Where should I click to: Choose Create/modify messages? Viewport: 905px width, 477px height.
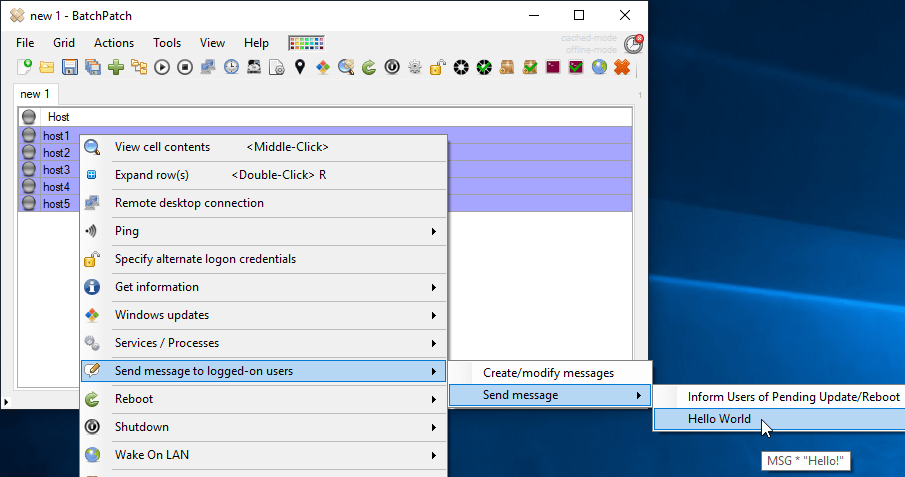coord(550,373)
